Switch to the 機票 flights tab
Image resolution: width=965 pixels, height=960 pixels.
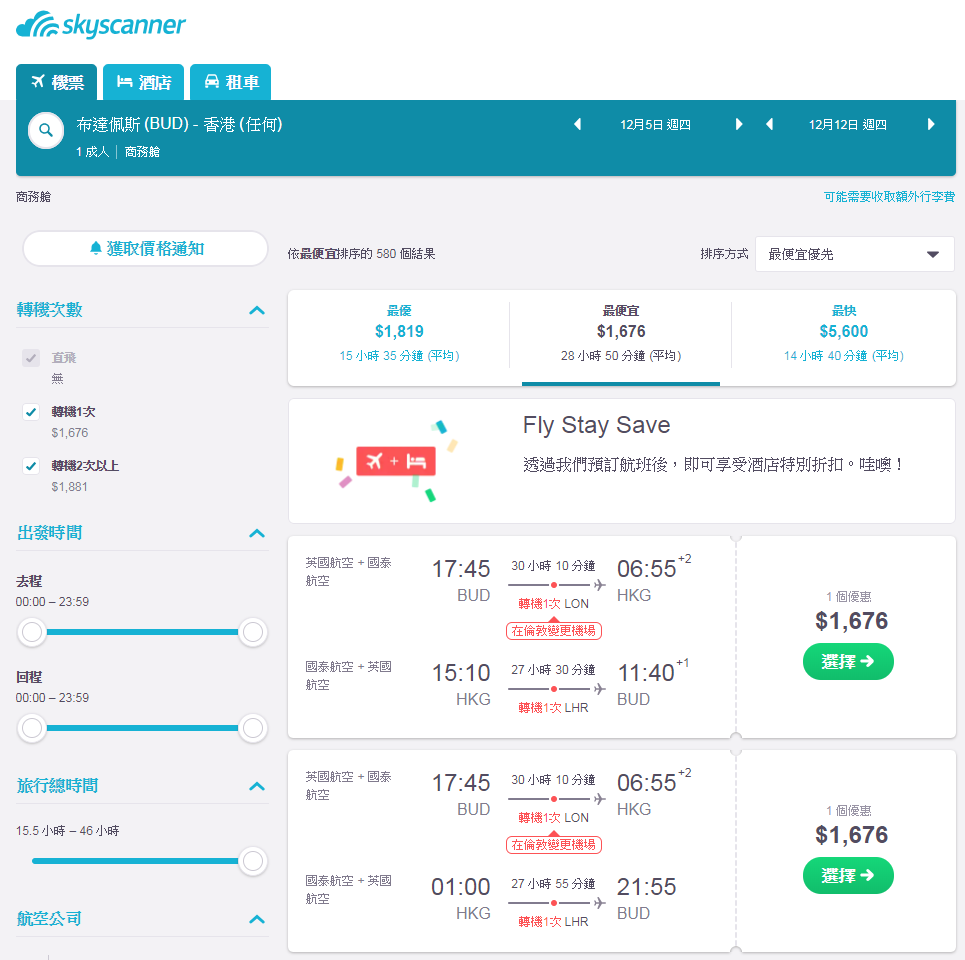(x=57, y=82)
